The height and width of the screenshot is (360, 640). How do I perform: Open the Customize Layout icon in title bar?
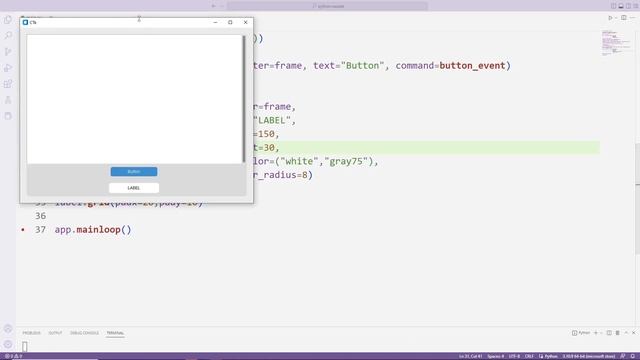636,6
